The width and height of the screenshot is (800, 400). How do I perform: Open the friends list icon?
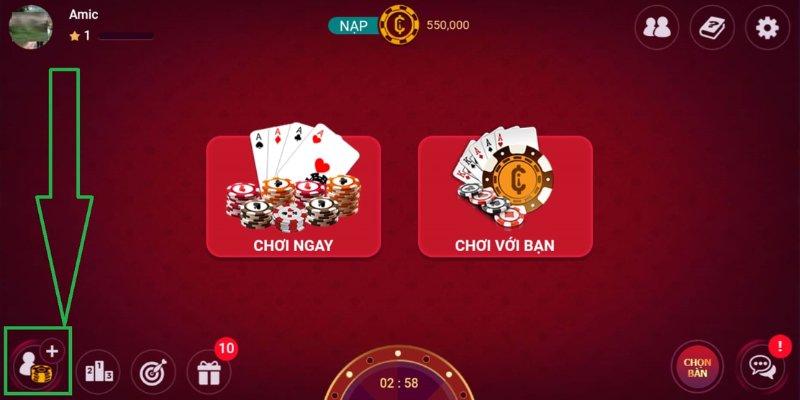(x=657, y=28)
